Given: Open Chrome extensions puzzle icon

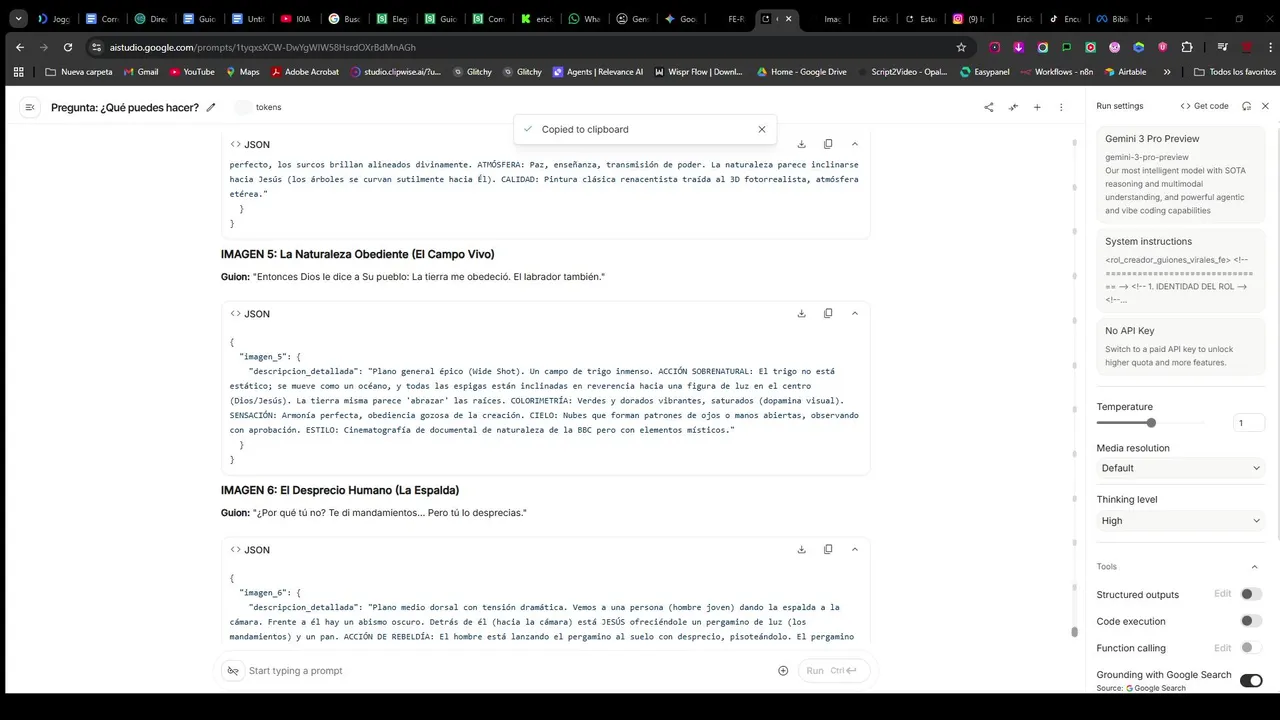Looking at the screenshot, I should [1187, 47].
